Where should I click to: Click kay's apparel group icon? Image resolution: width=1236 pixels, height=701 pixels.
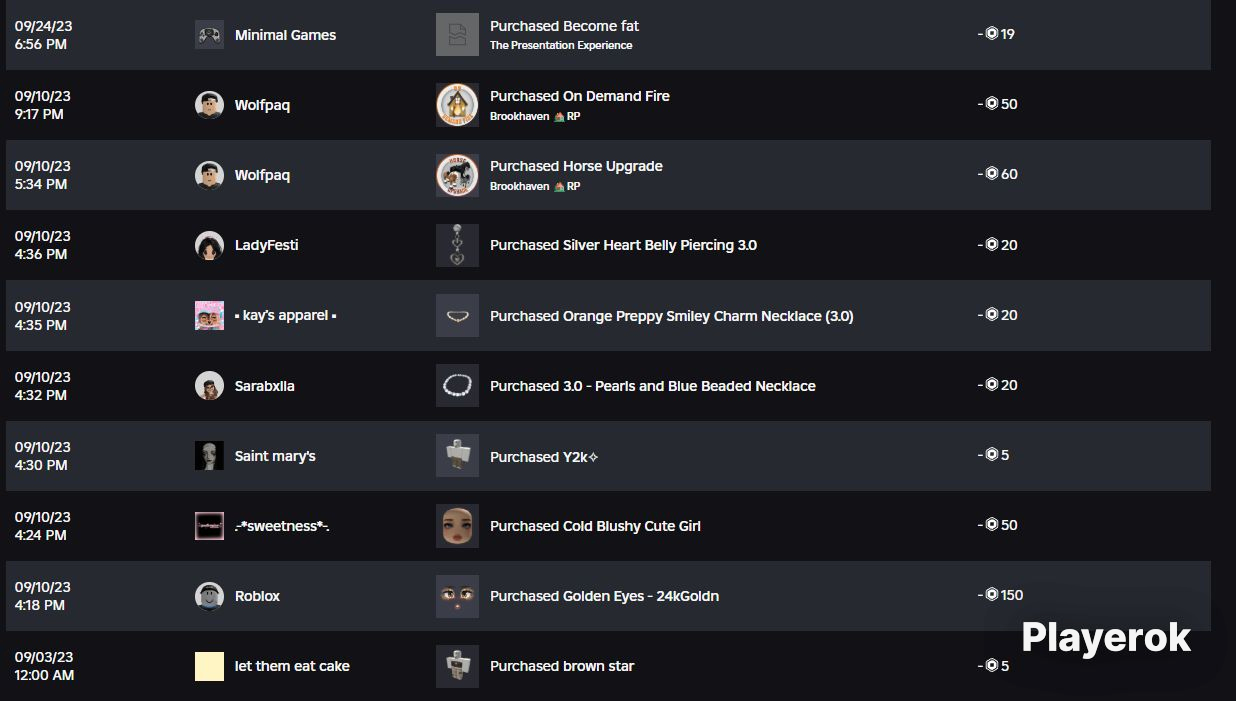pos(209,316)
